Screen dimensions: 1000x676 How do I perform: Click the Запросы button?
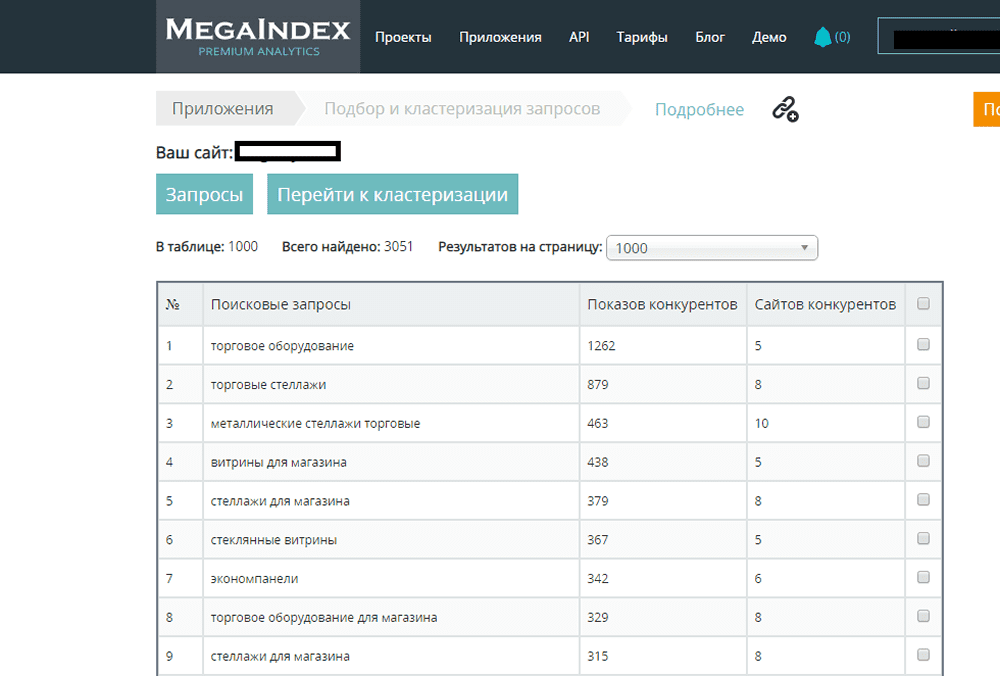[204, 193]
